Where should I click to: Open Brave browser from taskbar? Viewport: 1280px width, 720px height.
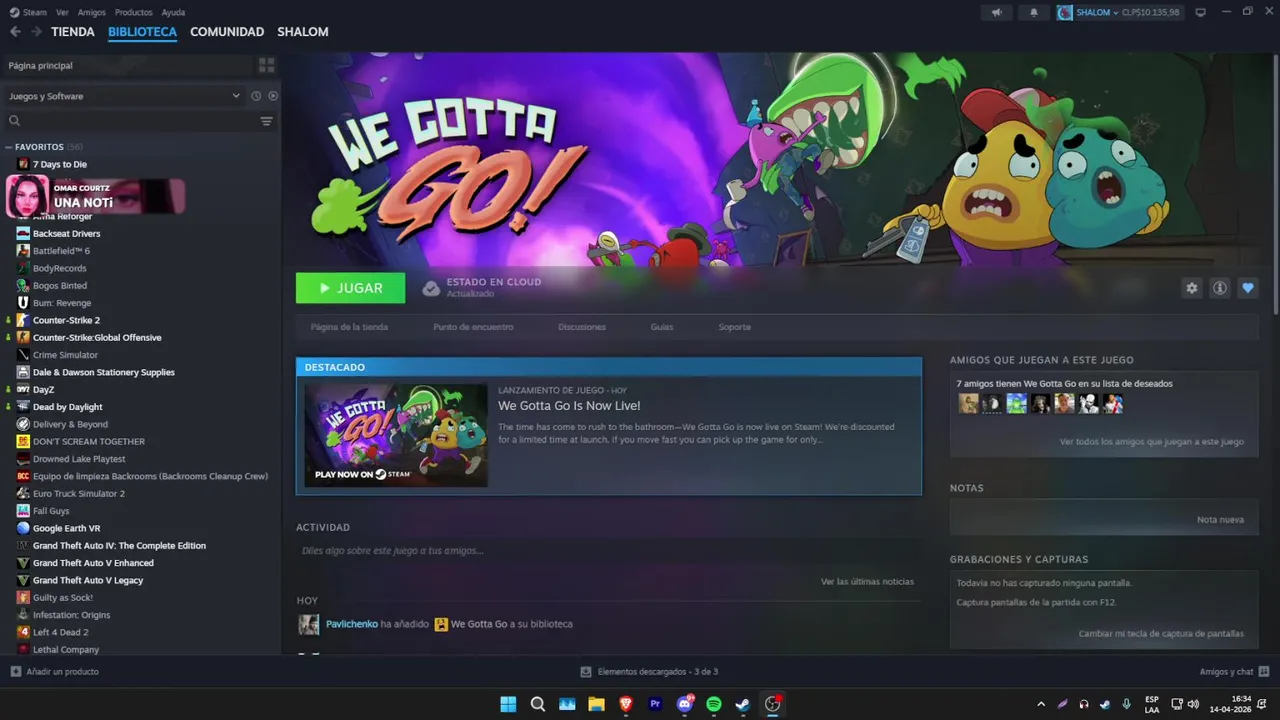point(626,704)
